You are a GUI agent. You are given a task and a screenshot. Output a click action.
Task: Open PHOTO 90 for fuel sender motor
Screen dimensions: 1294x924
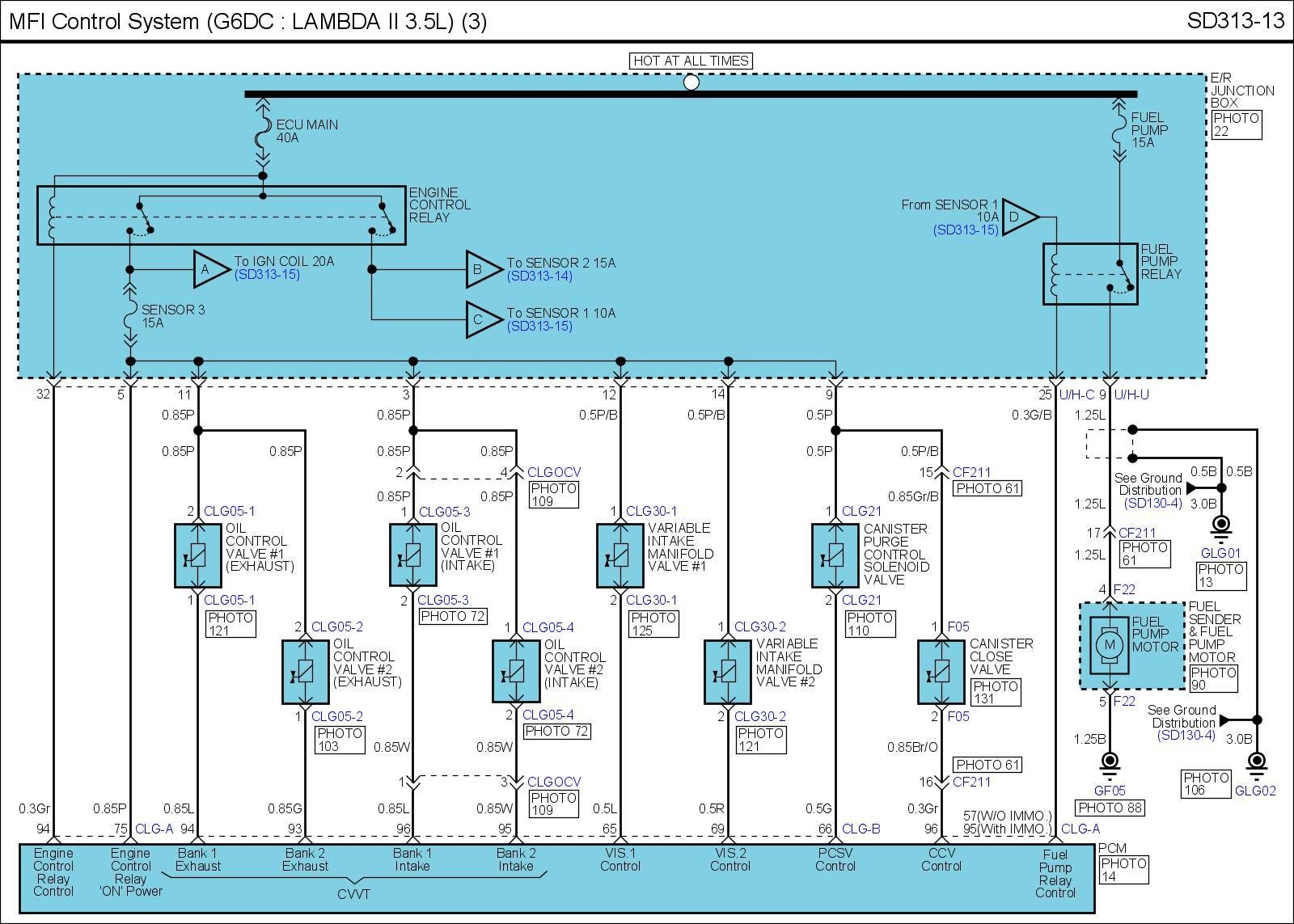pos(1212,678)
